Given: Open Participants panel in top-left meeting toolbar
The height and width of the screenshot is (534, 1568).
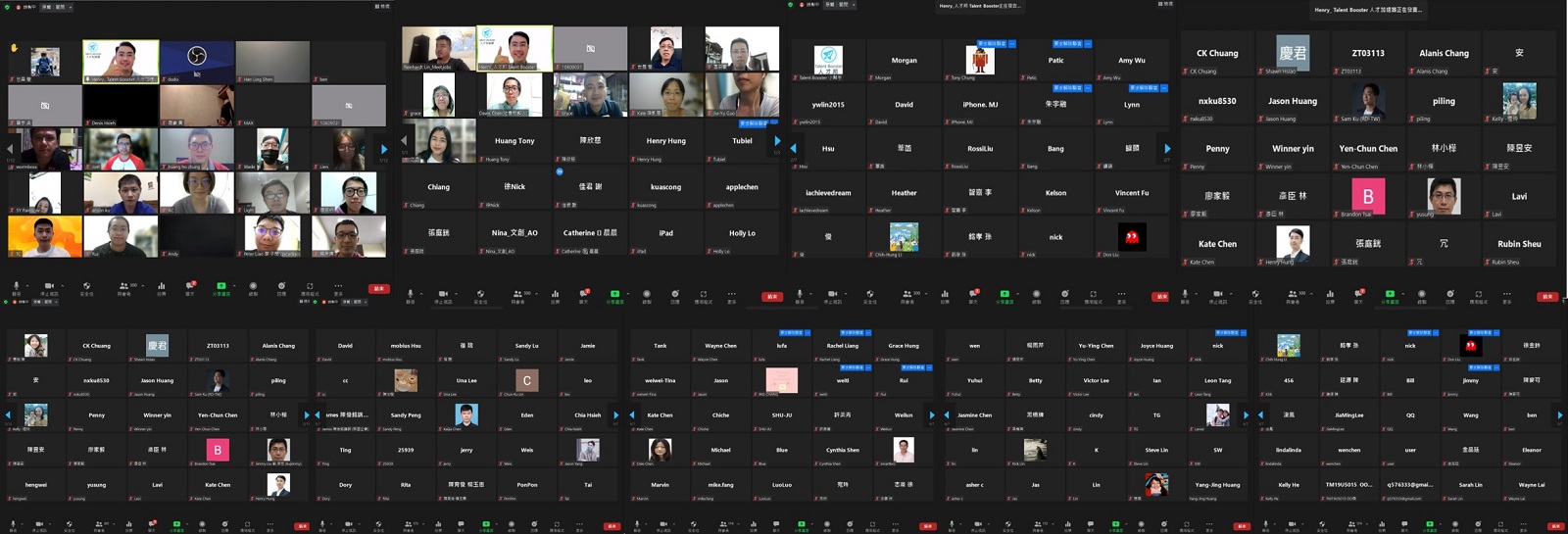Looking at the screenshot, I should point(124,286).
